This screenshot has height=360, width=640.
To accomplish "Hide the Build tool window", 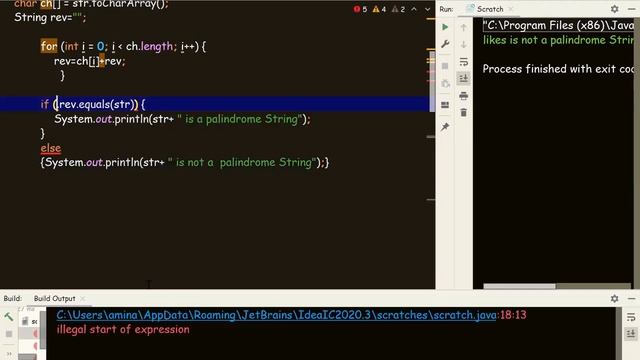I will coord(631,298).
